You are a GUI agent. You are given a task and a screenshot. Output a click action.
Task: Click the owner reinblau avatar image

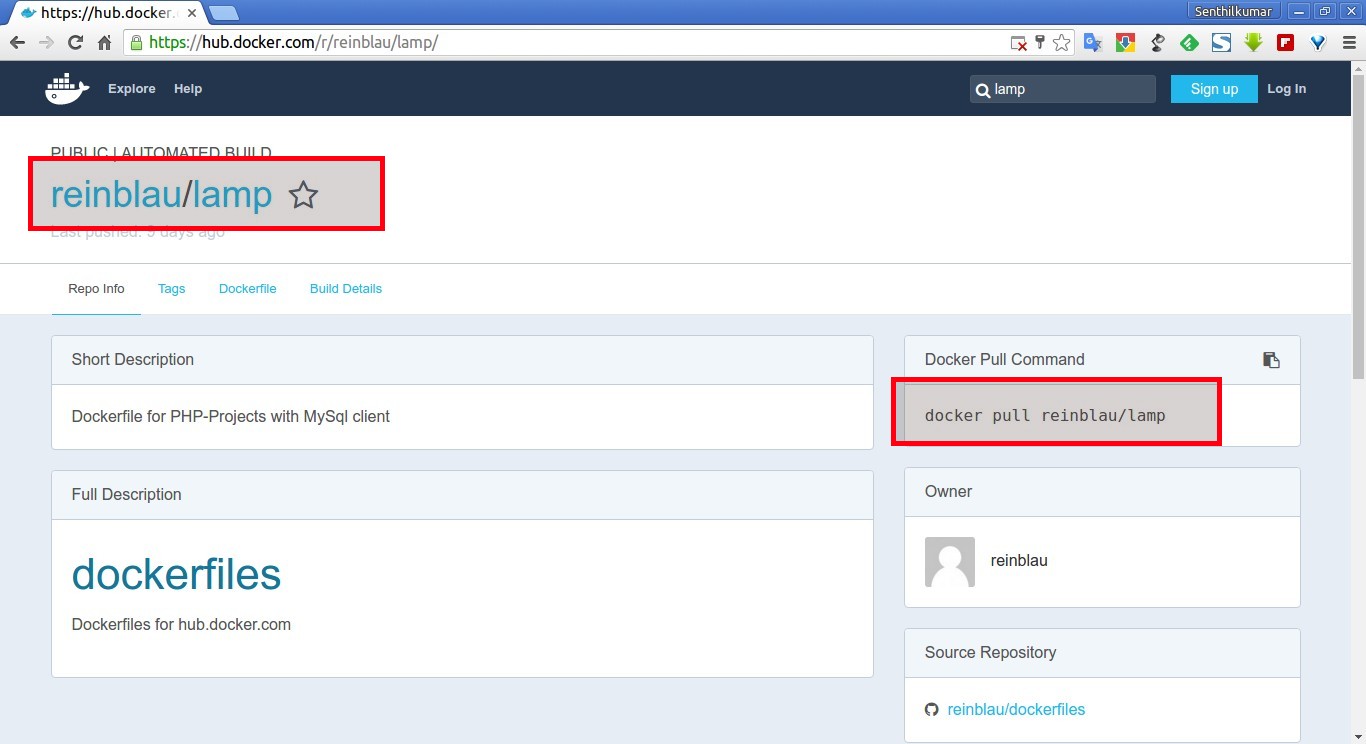point(950,561)
